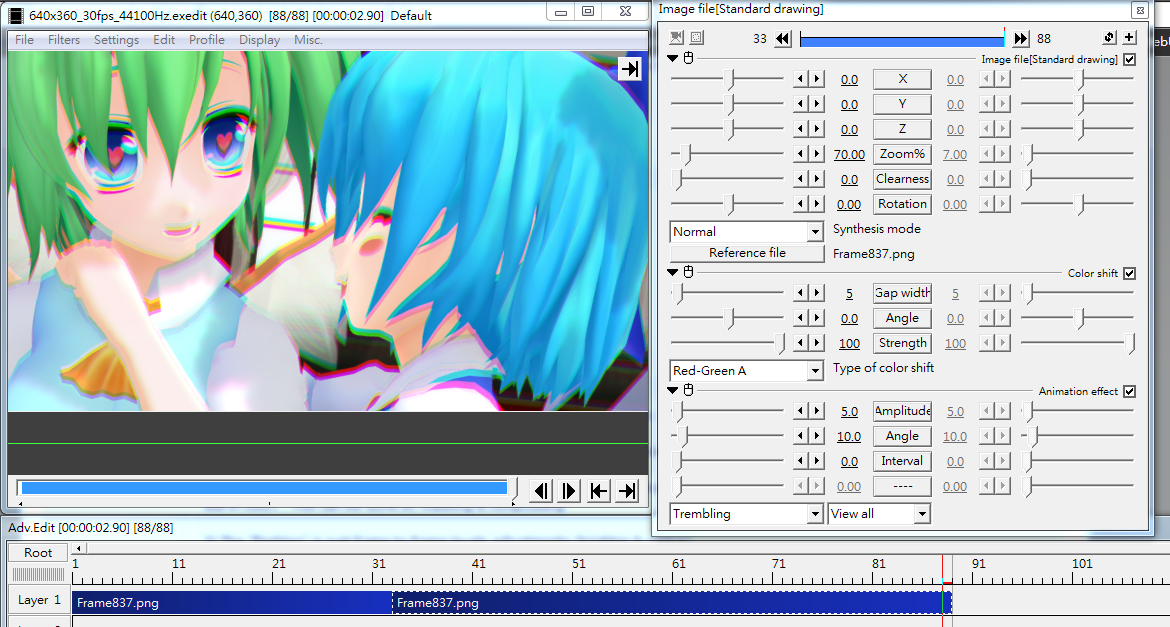This screenshot has height=627, width=1170.
Task: Click mouse icon beside Color shift section
Action: (689, 272)
